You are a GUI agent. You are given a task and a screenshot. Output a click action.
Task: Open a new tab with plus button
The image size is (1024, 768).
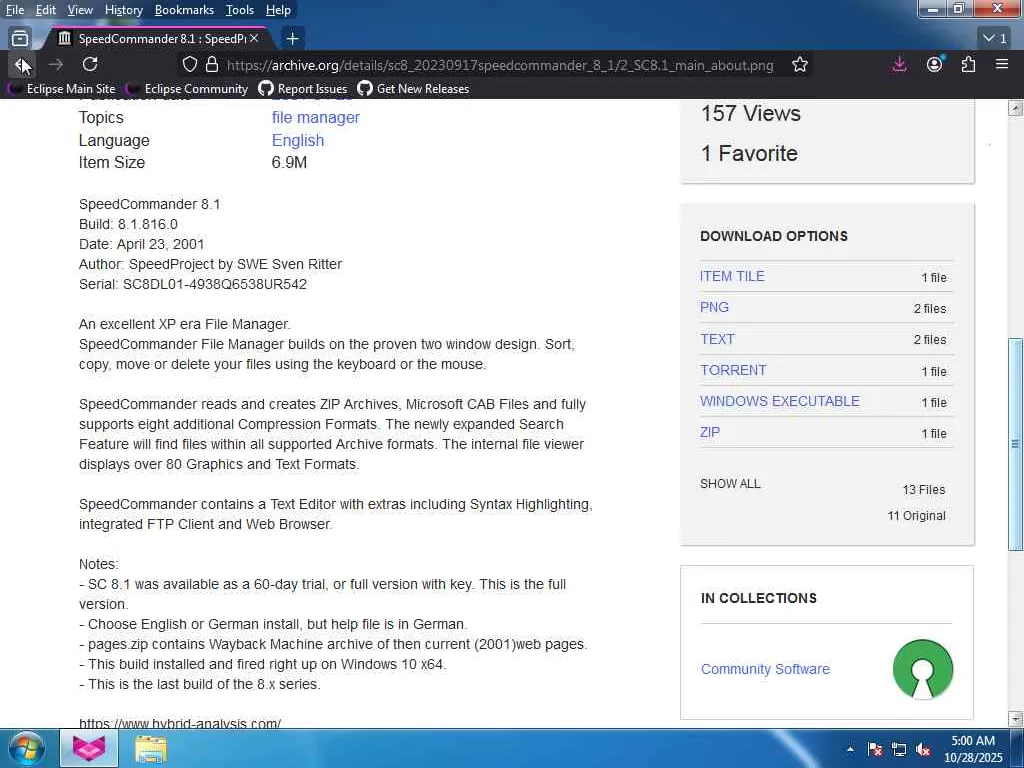tap(293, 39)
